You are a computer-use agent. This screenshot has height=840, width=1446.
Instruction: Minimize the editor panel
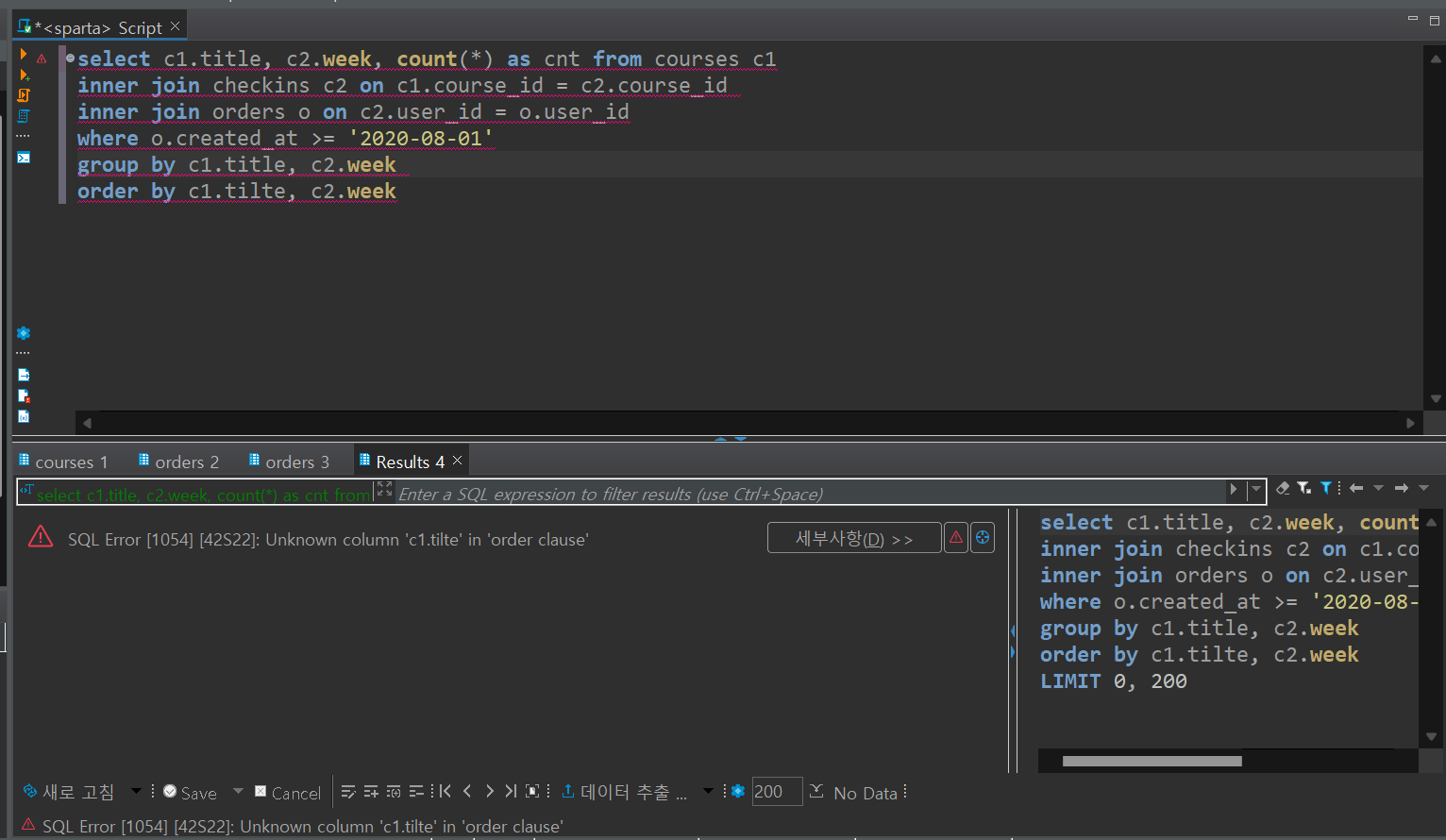1412,19
